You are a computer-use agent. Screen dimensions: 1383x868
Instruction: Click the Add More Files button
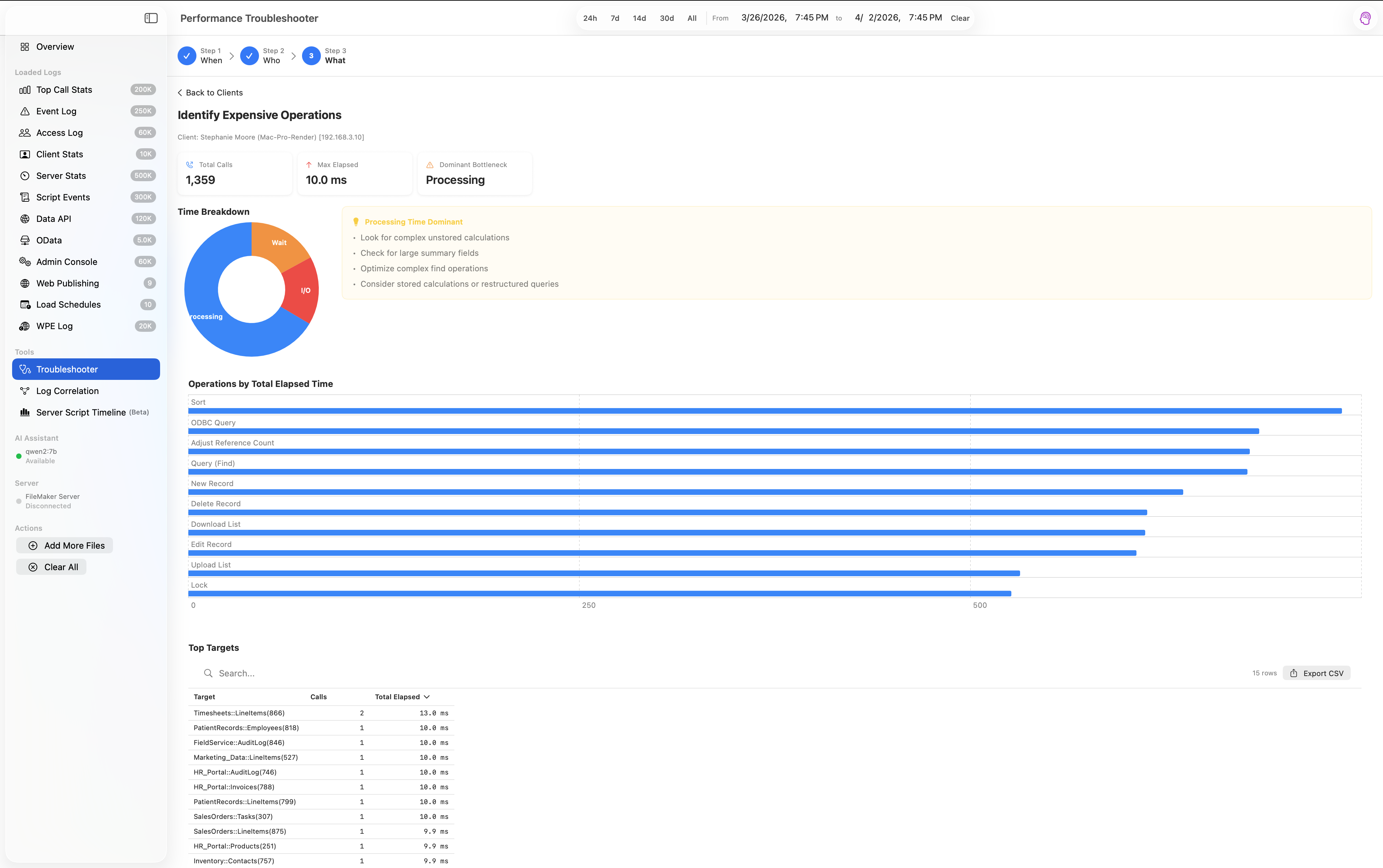click(65, 545)
